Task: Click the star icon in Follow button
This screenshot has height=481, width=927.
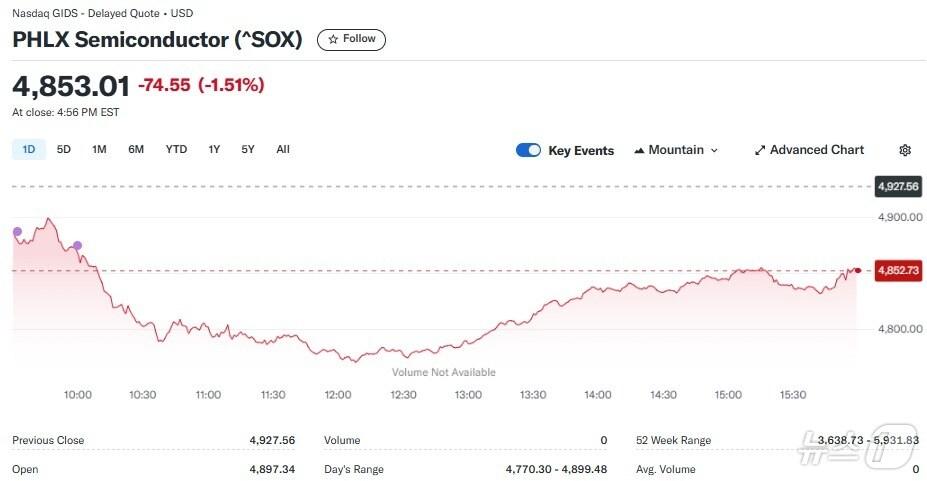Action: point(333,39)
